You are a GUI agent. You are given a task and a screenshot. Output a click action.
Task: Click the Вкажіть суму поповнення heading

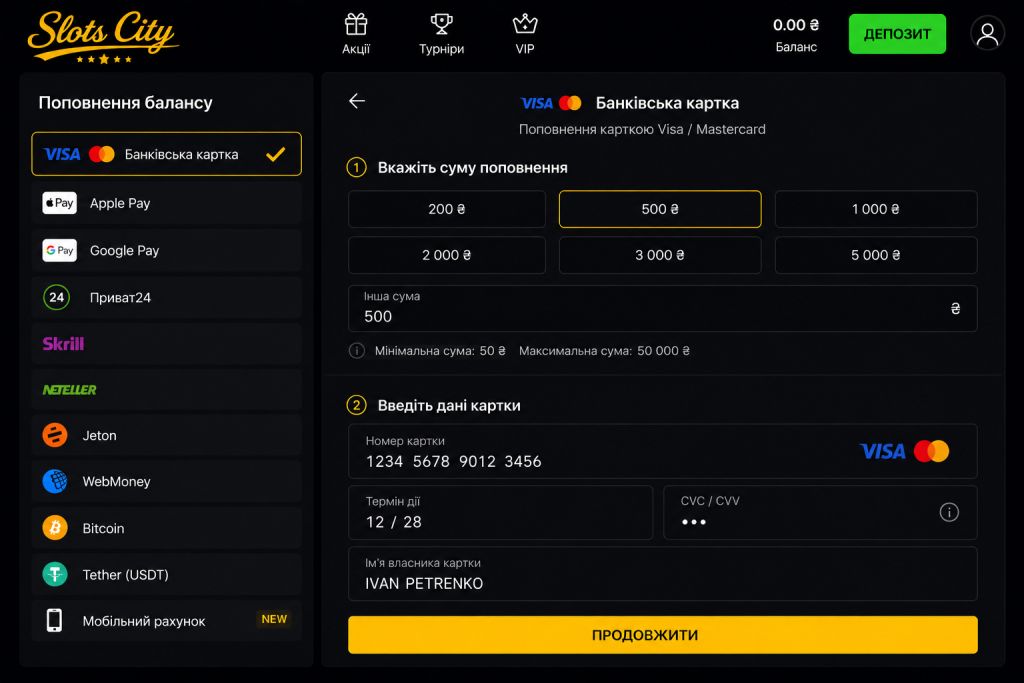(473, 168)
